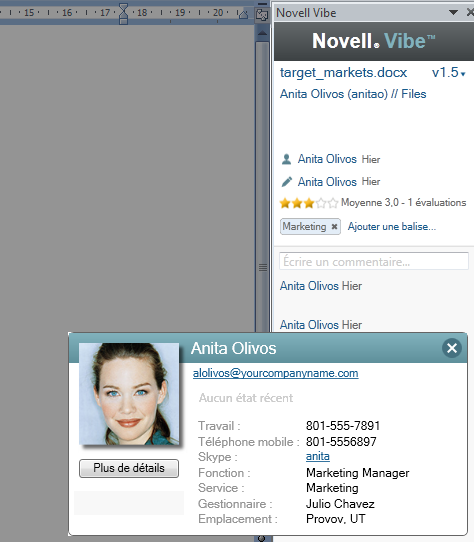Remove the Marketing tag with its x
Viewport: 474px width, 542px height.
click(x=334, y=227)
